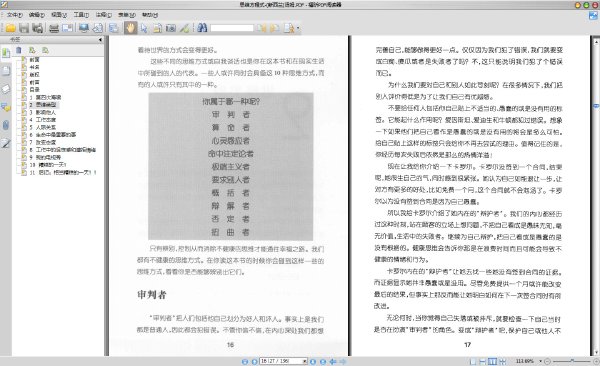Click the '审判者' heading on page 16

pyautogui.click(x=152, y=294)
